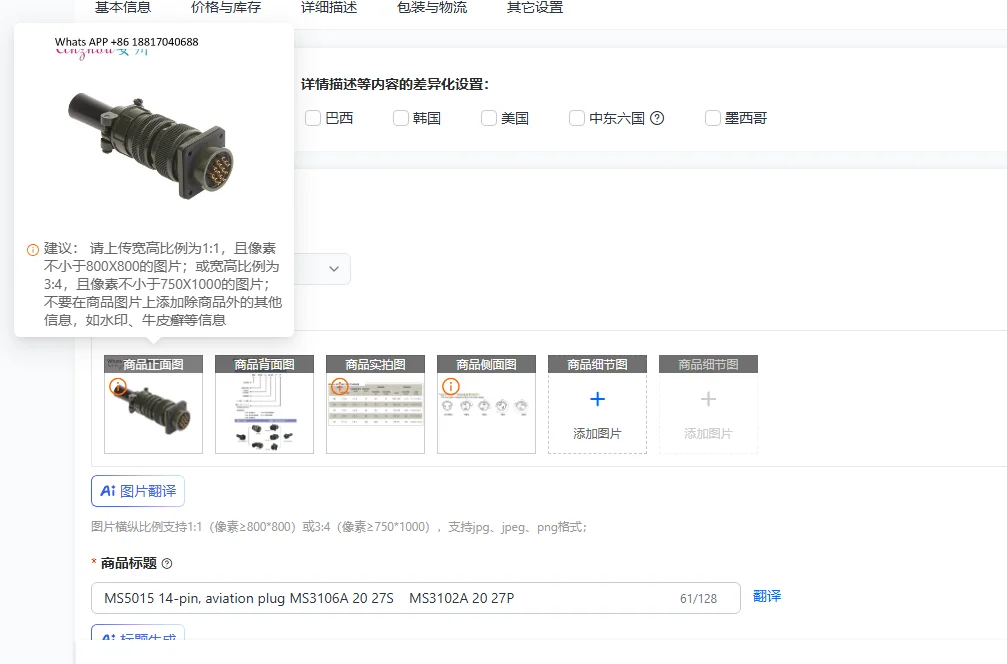1007x664 pixels.
Task: Toggle the 中东六国 checkbox
Action: pyautogui.click(x=577, y=118)
